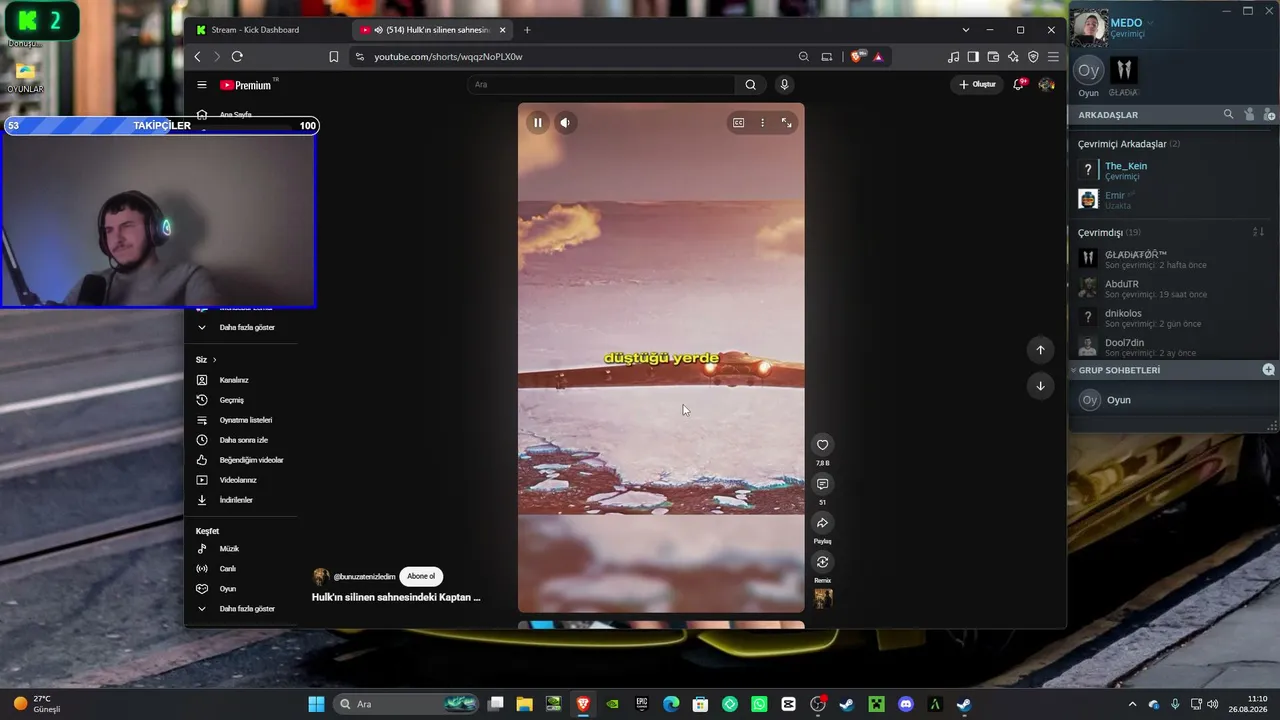Open MEDO status dropdown in Steam
Image resolution: width=1280 pixels, height=720 pixels.
coord(1150,23)
